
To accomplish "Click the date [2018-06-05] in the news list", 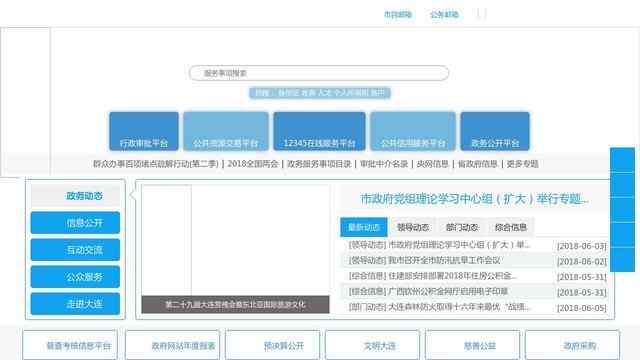I will [582, 308].
